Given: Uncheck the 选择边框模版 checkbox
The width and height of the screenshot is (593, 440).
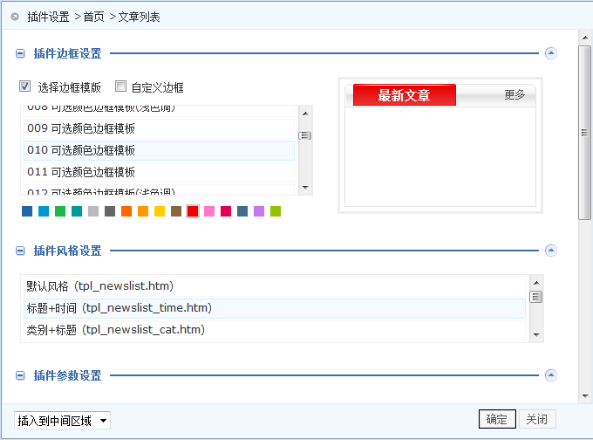Looking at the screenshot, I should pos(25,86).
